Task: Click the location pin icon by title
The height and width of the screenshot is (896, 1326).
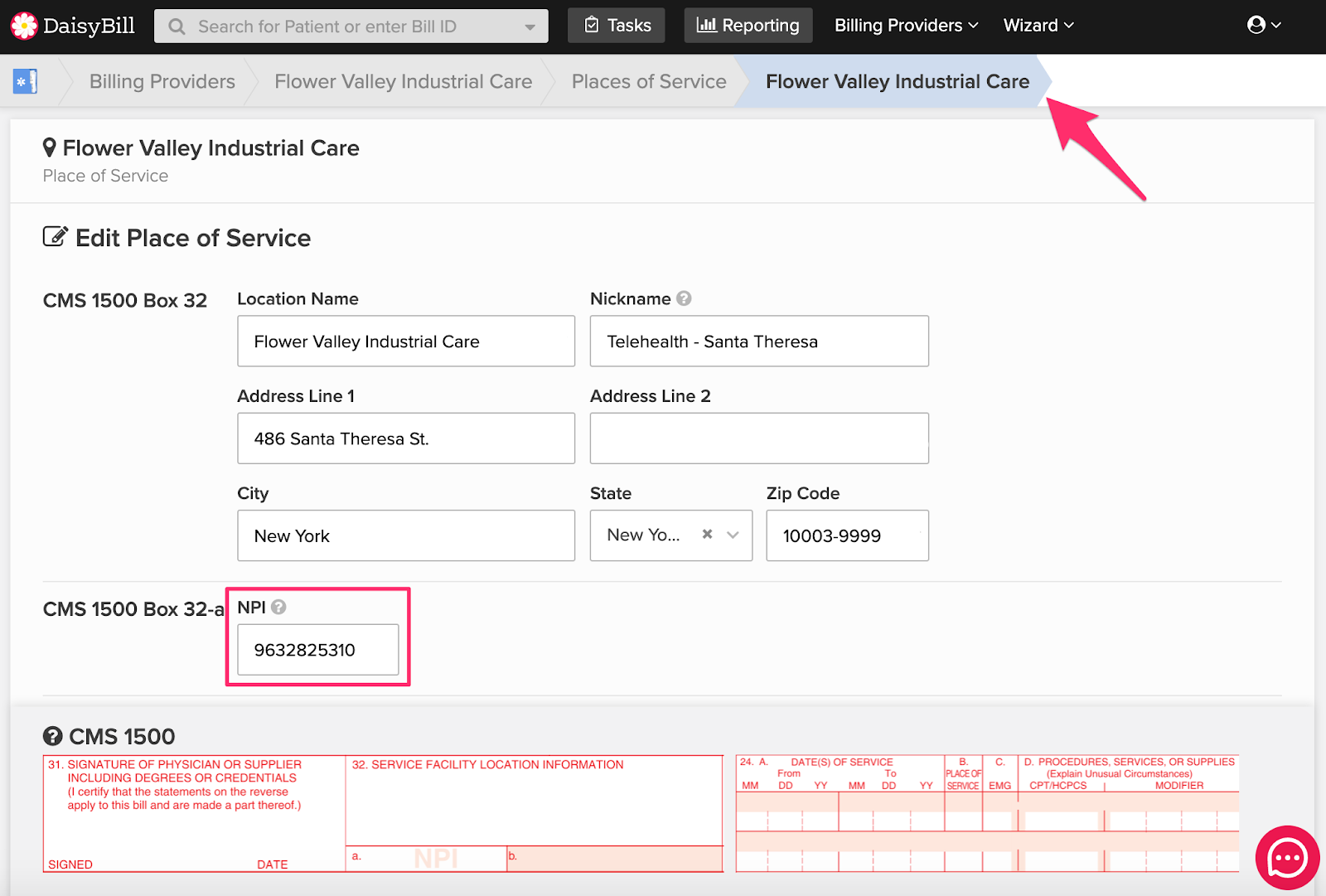Action: (x=50, y=148)
